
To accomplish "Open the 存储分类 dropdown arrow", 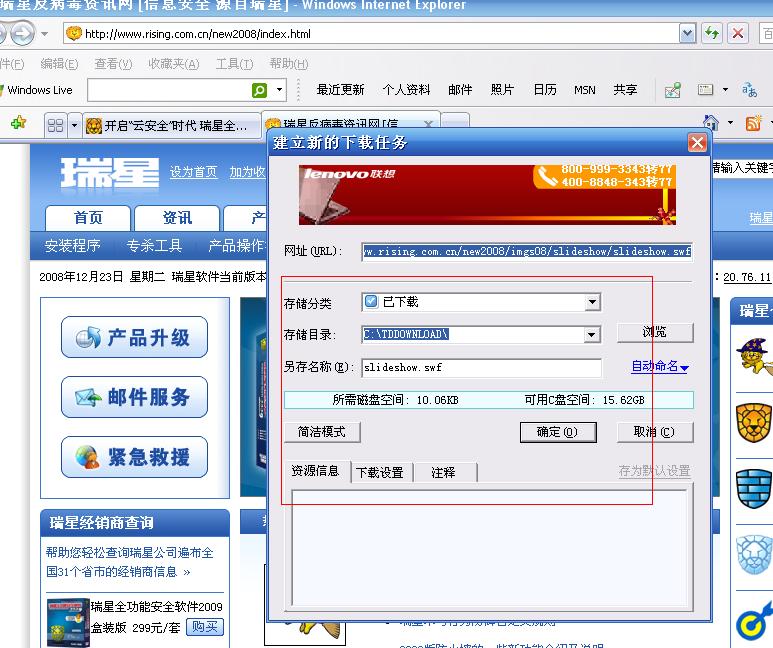I will tap(592, 302).
